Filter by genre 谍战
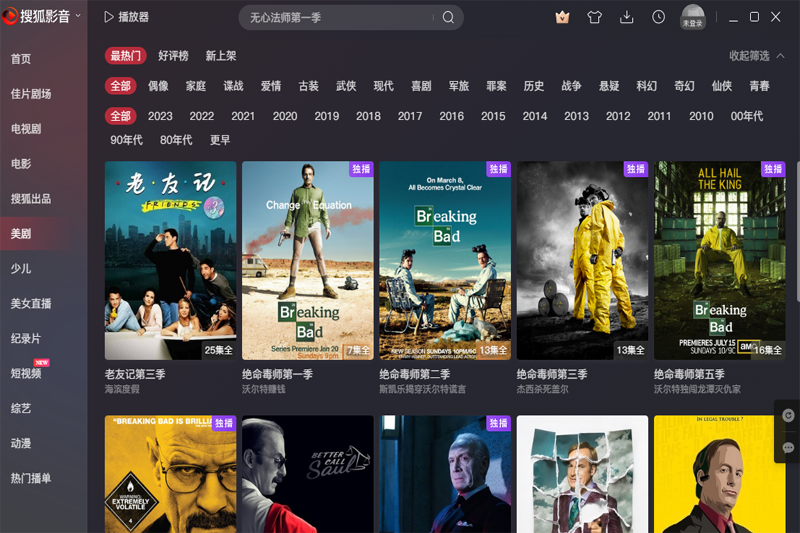 pyautogui.click(x=233, y=86)
